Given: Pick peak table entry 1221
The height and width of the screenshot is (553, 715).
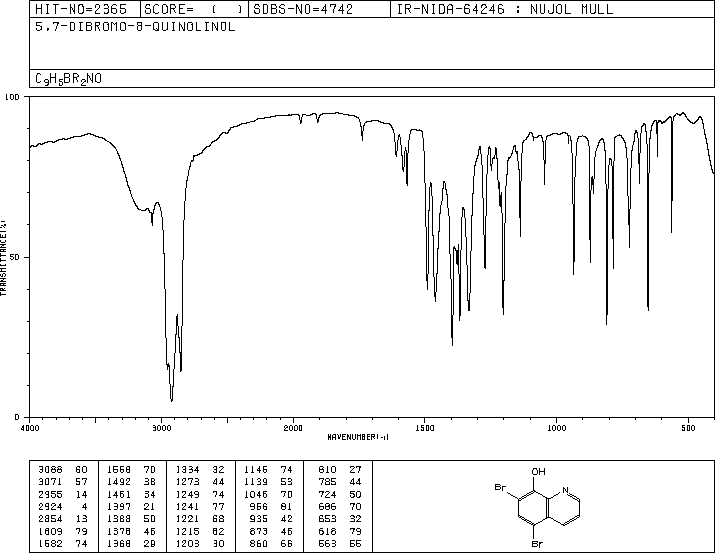Looking at the screenshot, I should (200, 519).
